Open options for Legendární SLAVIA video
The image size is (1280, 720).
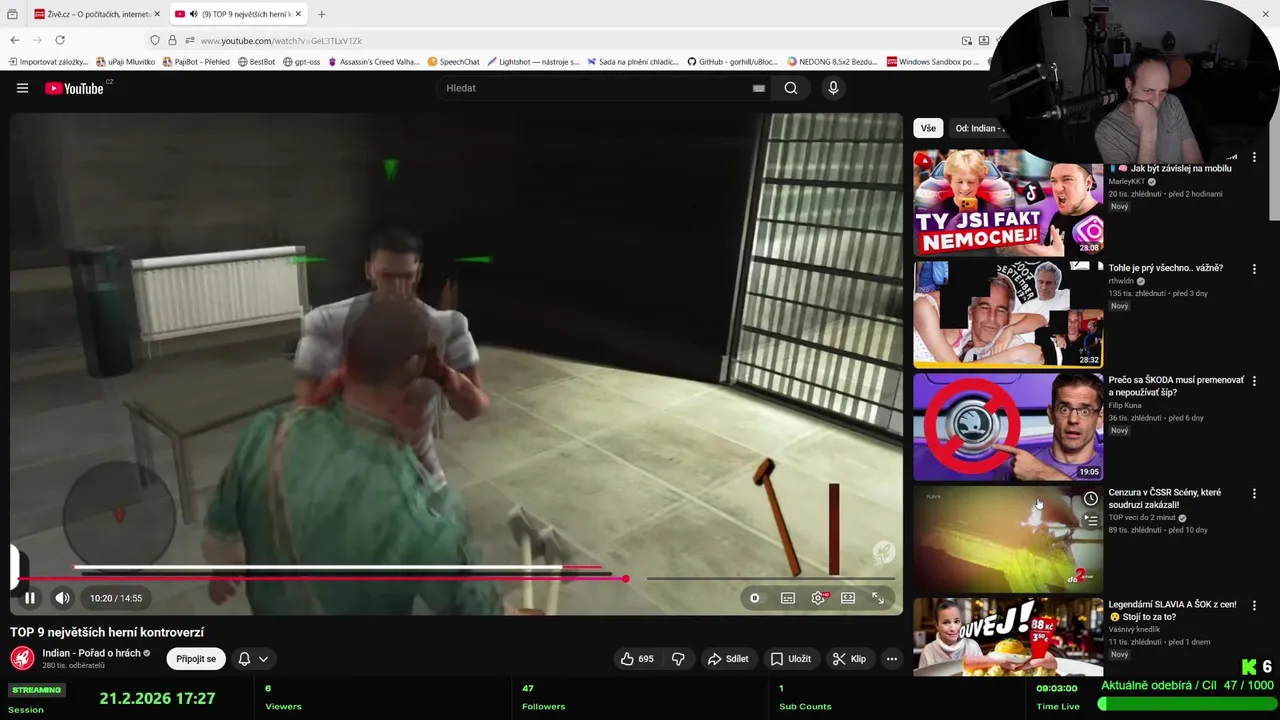point(1254,605)
